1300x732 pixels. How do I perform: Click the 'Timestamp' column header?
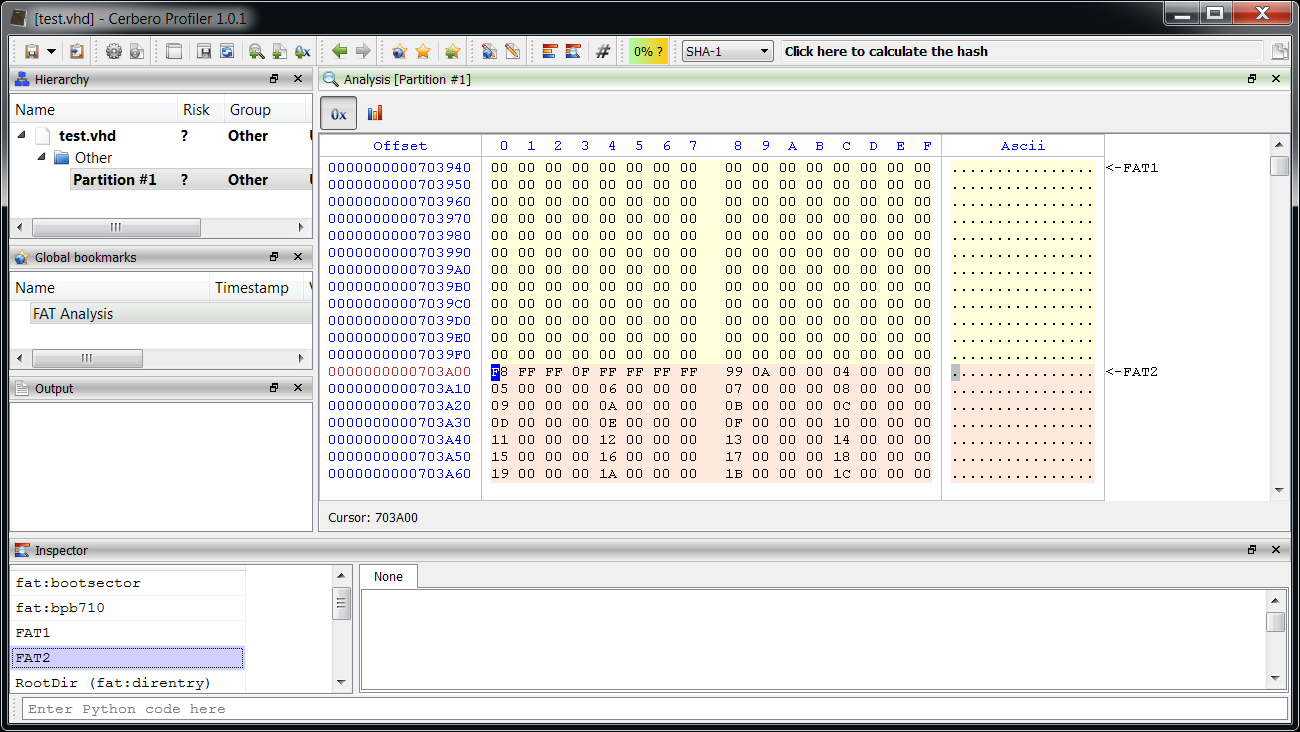pos(252,288)
